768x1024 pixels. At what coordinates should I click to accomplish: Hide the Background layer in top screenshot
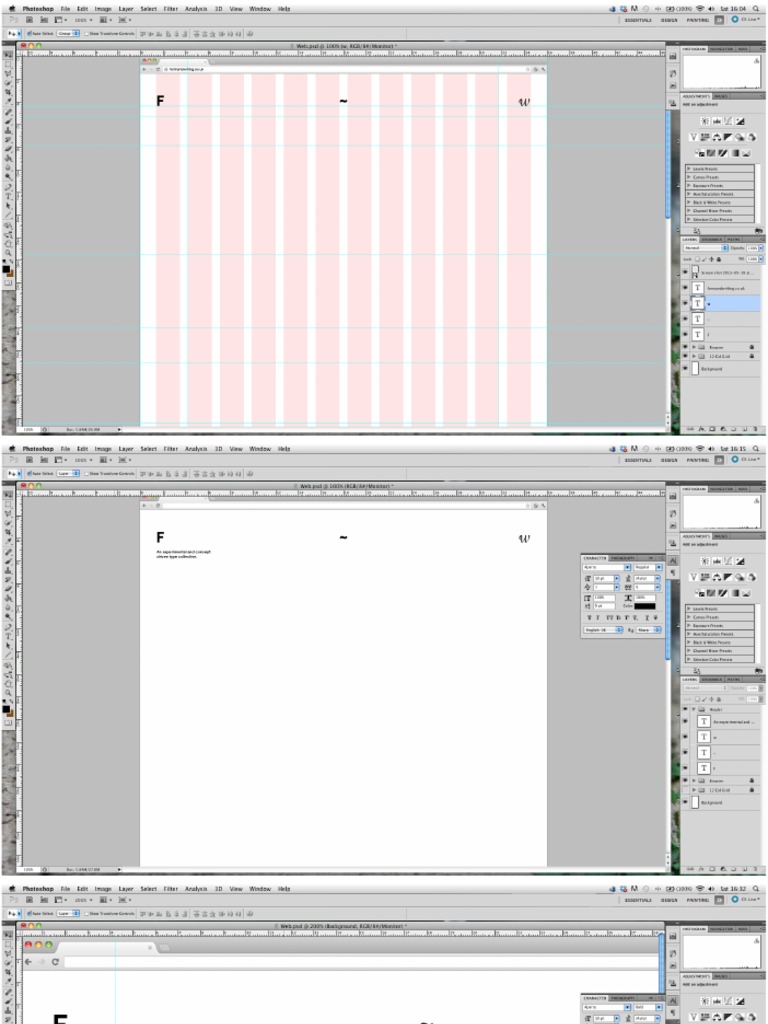tap(685, 368)
